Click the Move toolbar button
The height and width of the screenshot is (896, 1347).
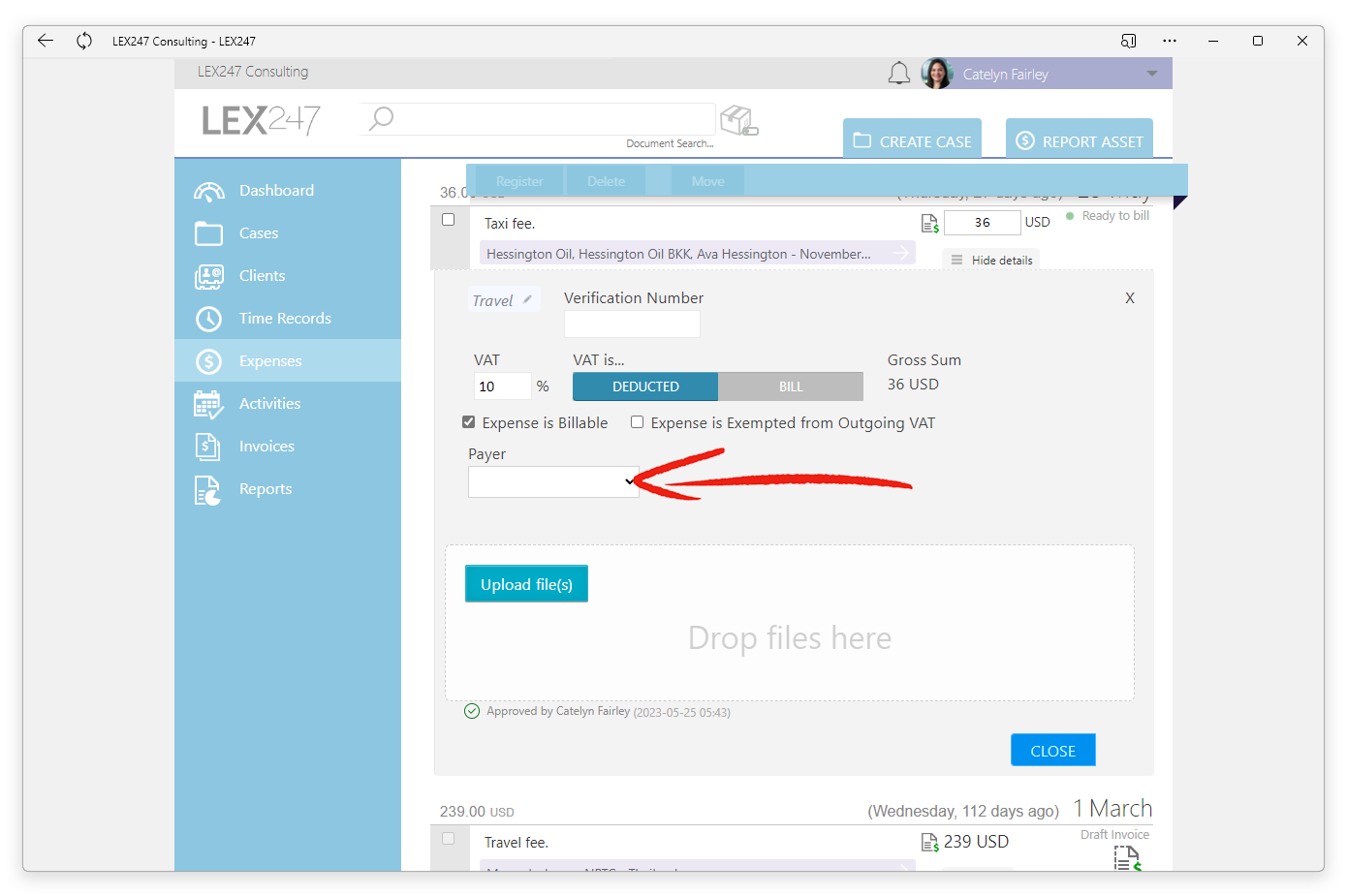708,181
